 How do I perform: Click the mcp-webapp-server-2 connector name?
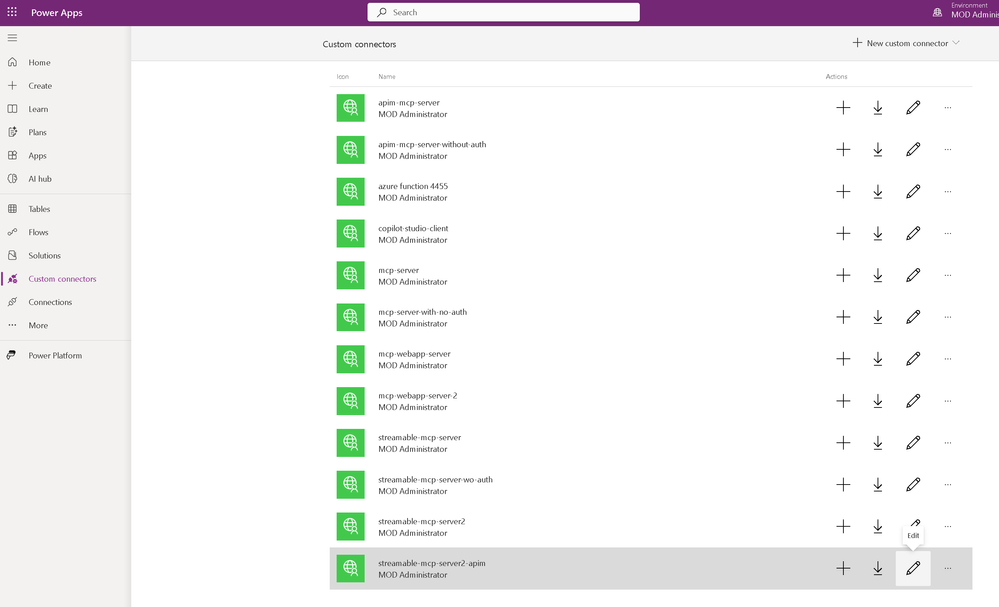coord(417,396)
